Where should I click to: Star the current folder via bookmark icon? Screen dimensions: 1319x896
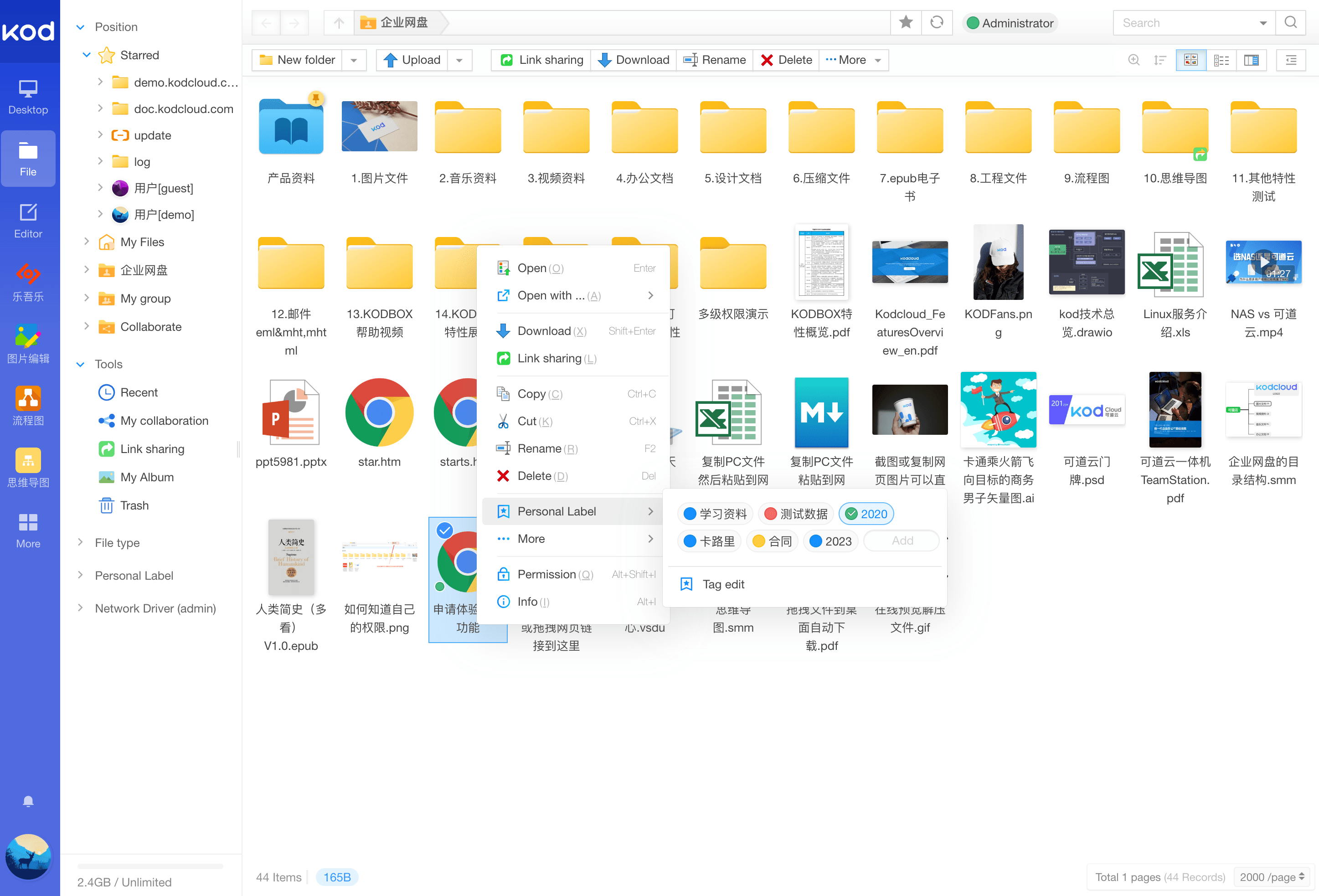pos(906,23)
